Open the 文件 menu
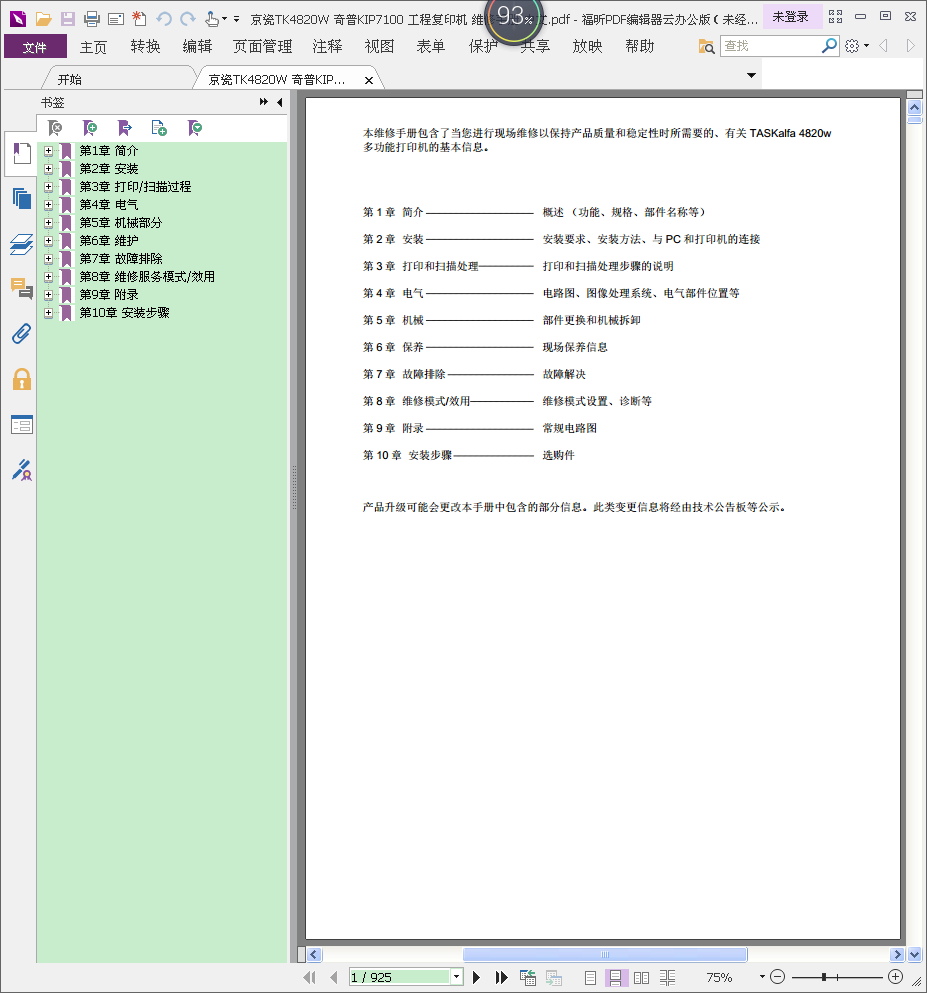This screenshot has height=993, width=927. click(x=35, y=46)
